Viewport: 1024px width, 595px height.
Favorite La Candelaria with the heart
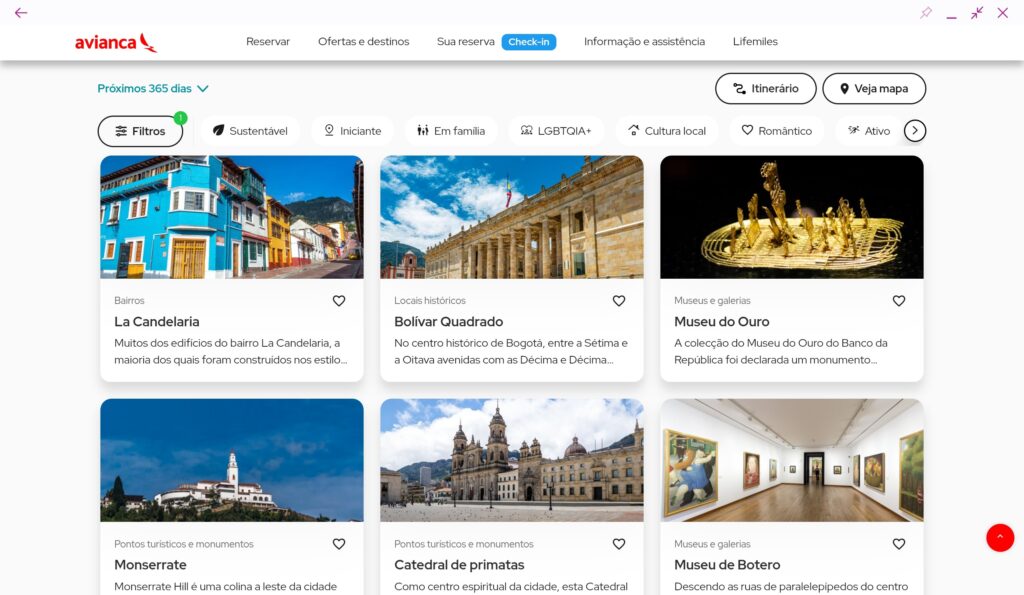click(x=339, y=301)
